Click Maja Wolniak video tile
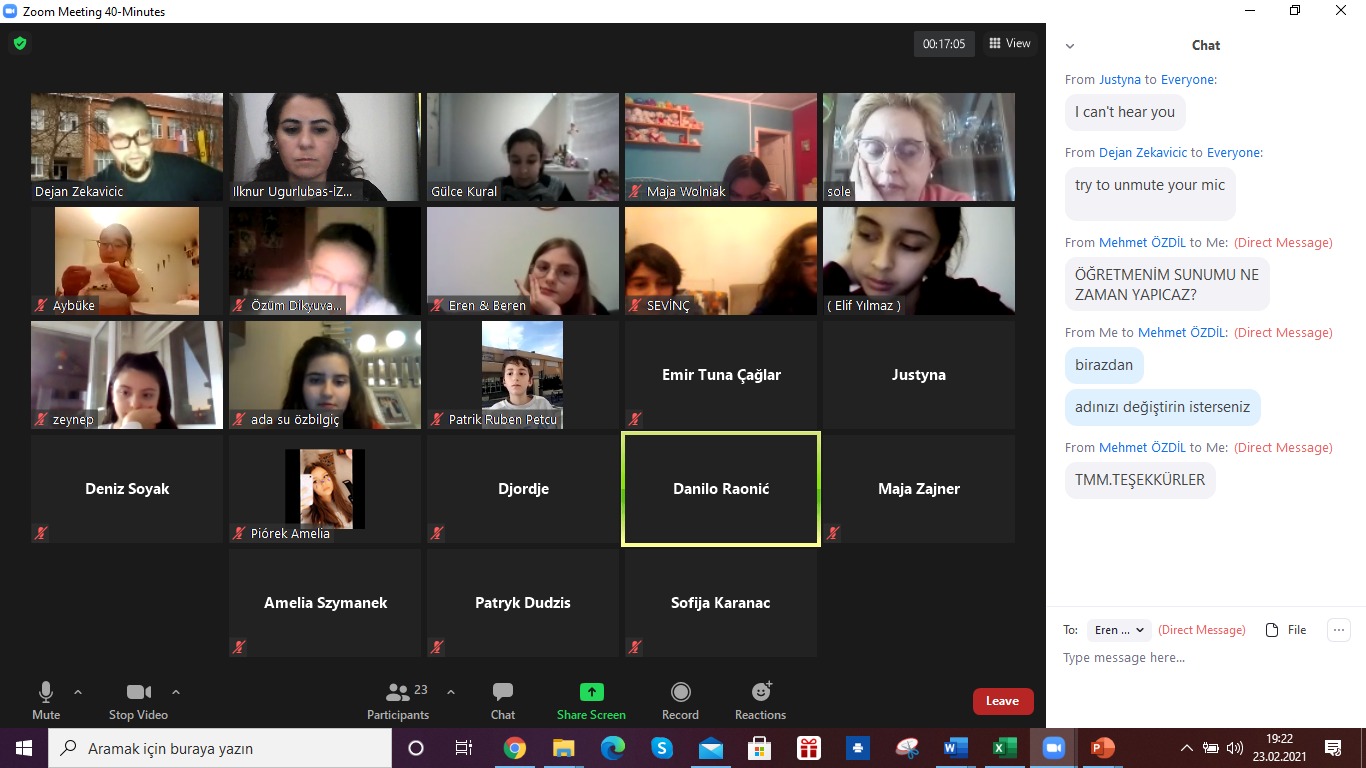 coord(721,147)
